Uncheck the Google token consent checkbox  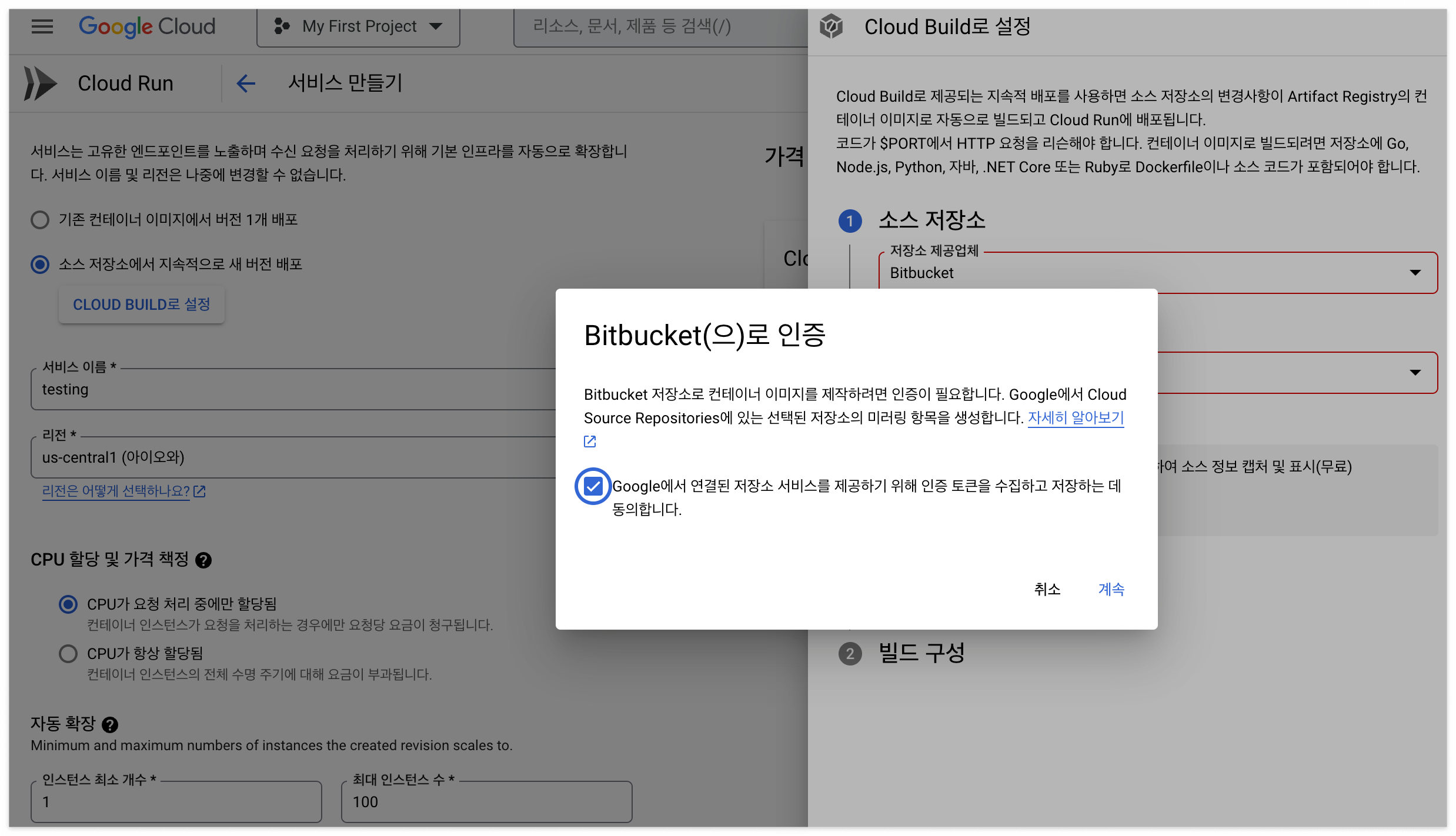click(x=593, y=486)
